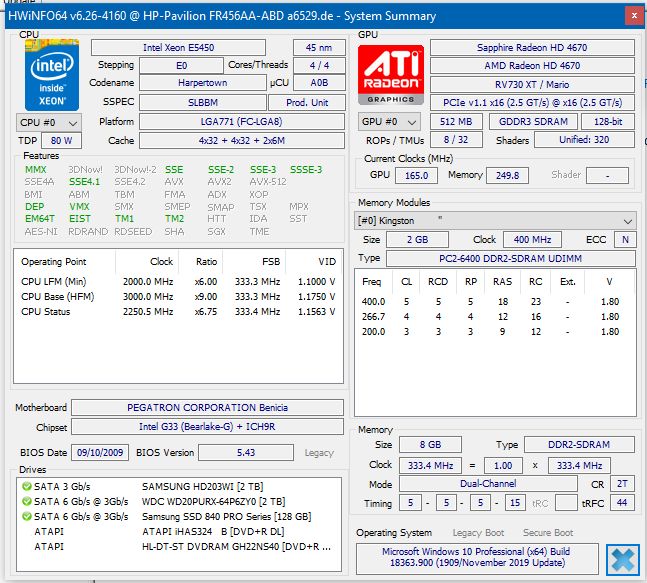Select the CPU Status row
This screenshot has width=647, height=583.
click(178, 312)
